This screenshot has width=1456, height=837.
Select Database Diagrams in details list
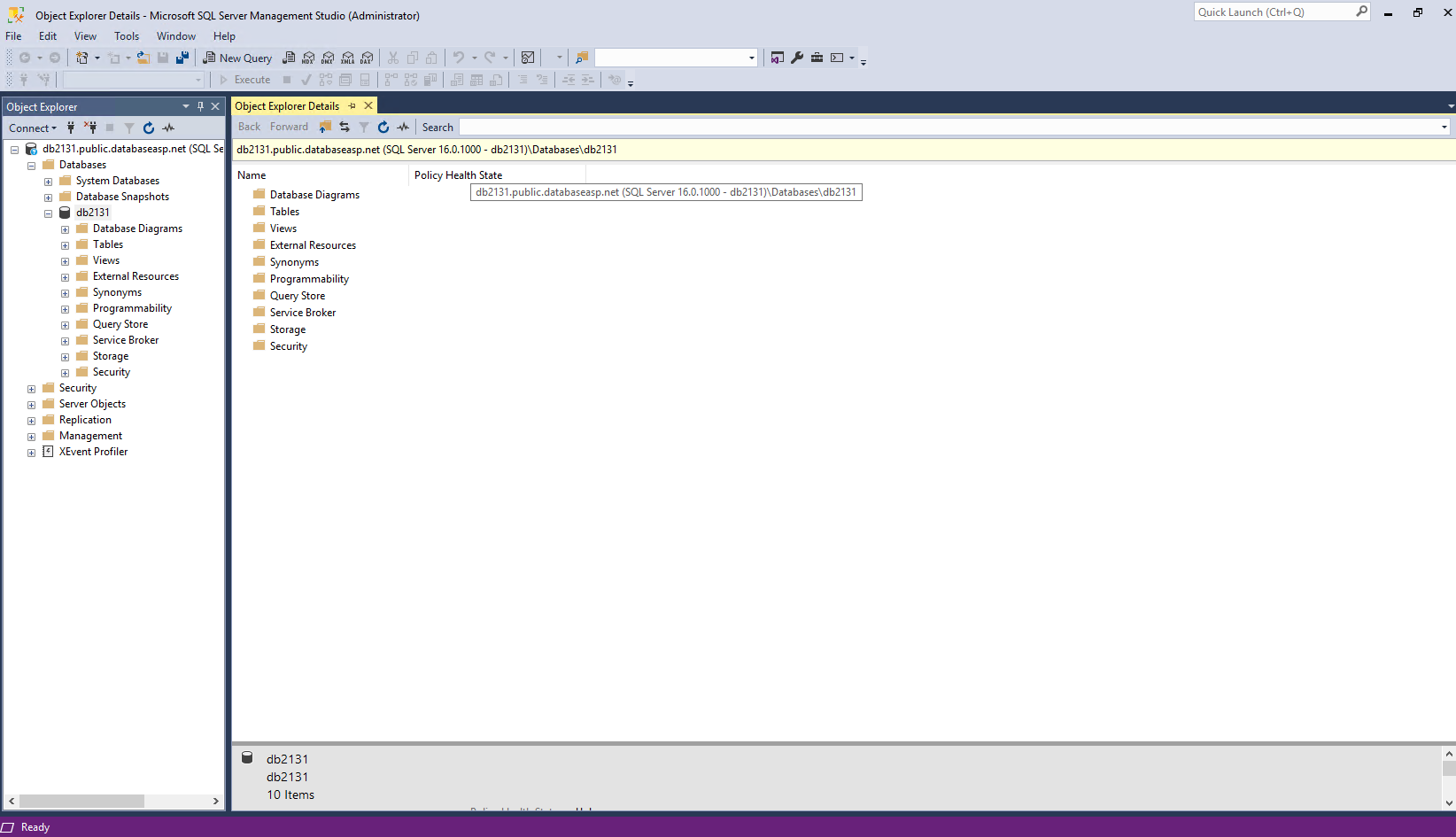[x=314, y=195]
